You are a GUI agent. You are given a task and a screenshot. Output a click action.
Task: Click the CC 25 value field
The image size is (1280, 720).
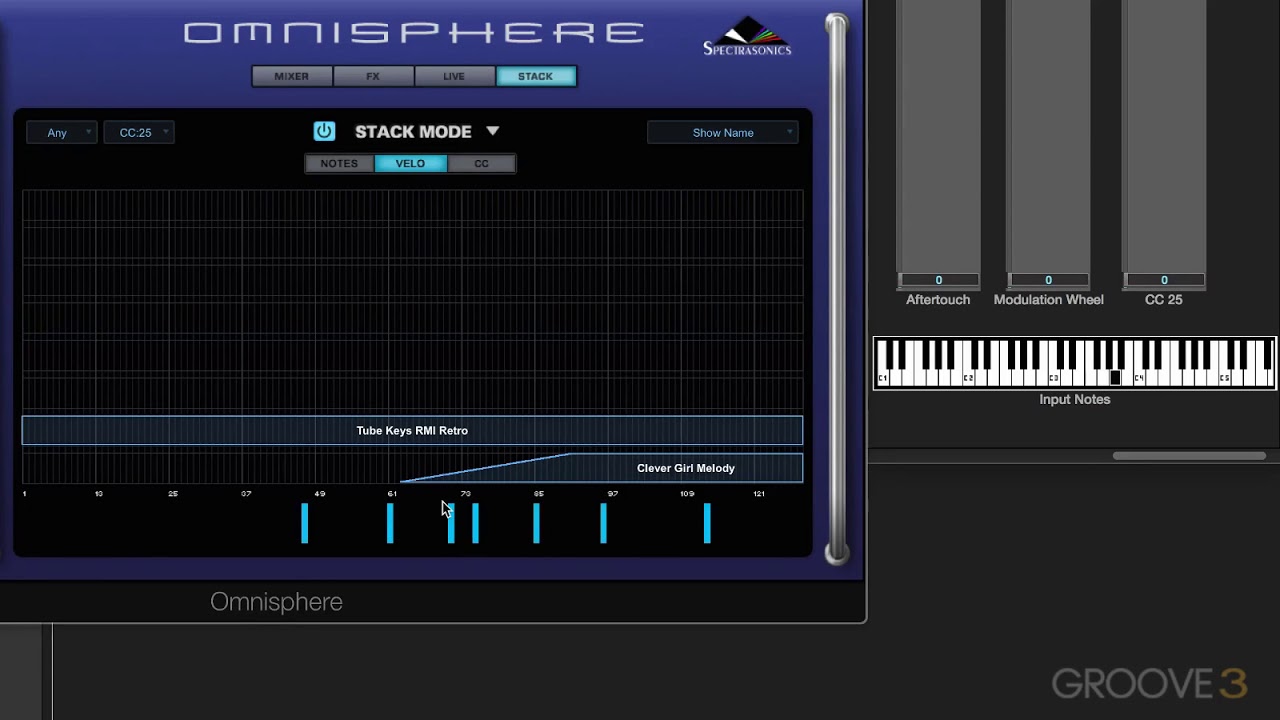coord(1163,280)
